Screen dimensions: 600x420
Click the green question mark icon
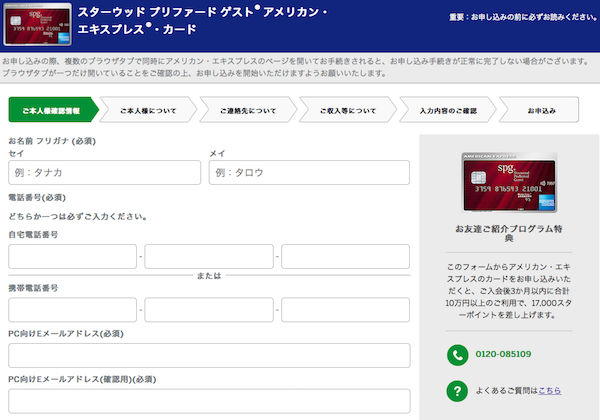(x=457, y=391)
